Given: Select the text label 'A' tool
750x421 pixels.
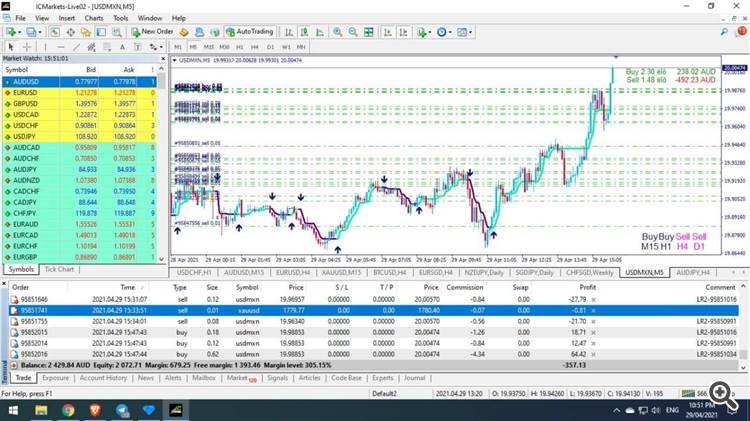Looking at the screenshot, I should pyautogui.click(x=123, y=47).
